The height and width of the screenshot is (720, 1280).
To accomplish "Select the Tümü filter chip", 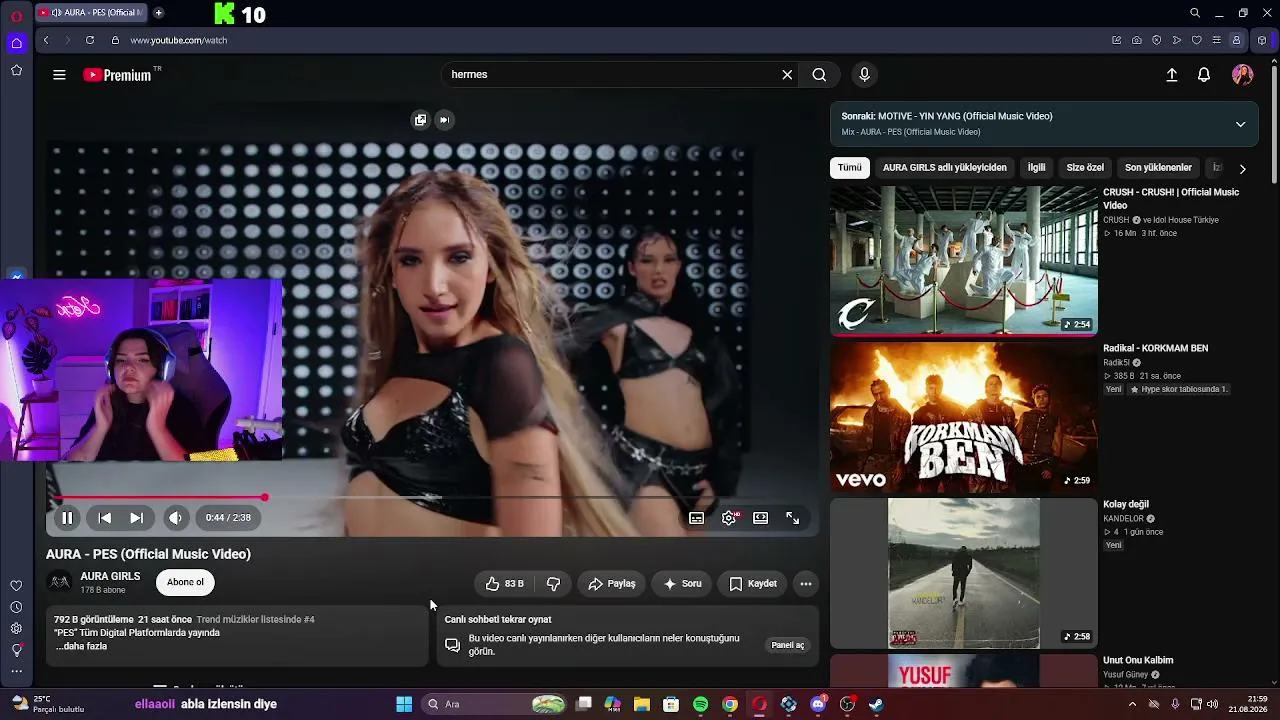I will click(849, 168).
